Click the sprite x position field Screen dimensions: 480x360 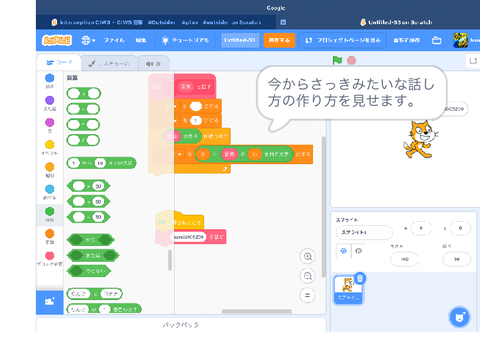(x=421, y=228)
